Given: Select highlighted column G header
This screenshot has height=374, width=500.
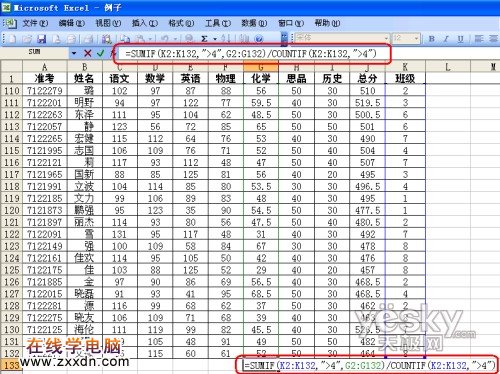Looking at the screenshot, I should pyautogui.click(x=261, y=67).
